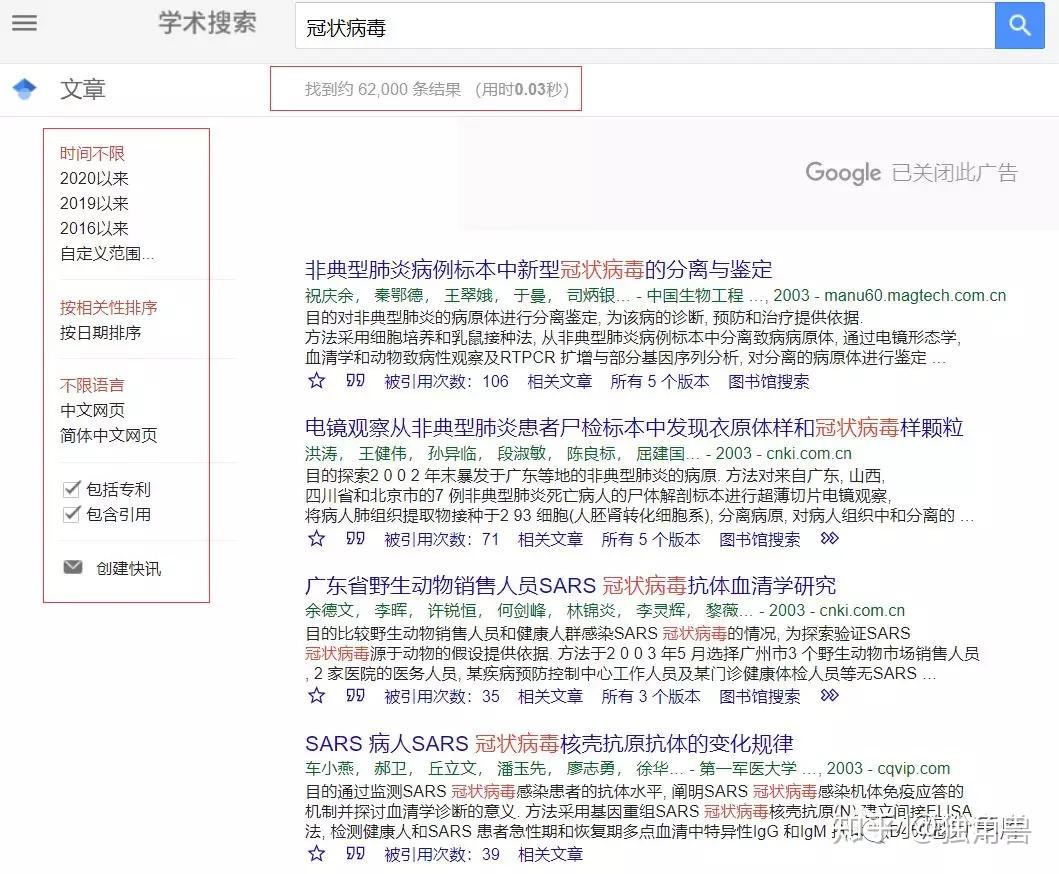Filter results to 2020以来
Viewport: 1059px width, 874px height.
point(94,178)
